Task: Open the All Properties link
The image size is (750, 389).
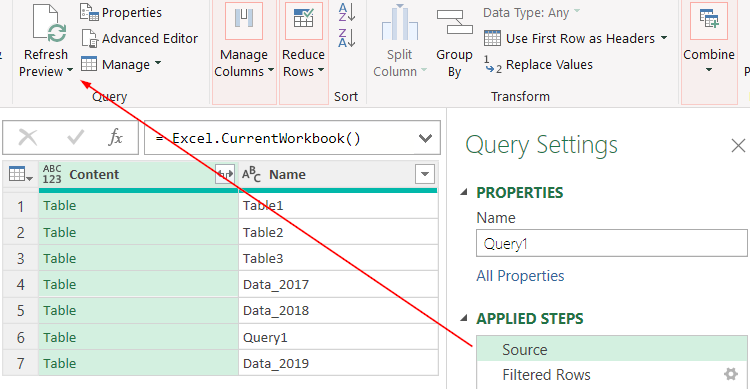Action: (x=520, y=276)
